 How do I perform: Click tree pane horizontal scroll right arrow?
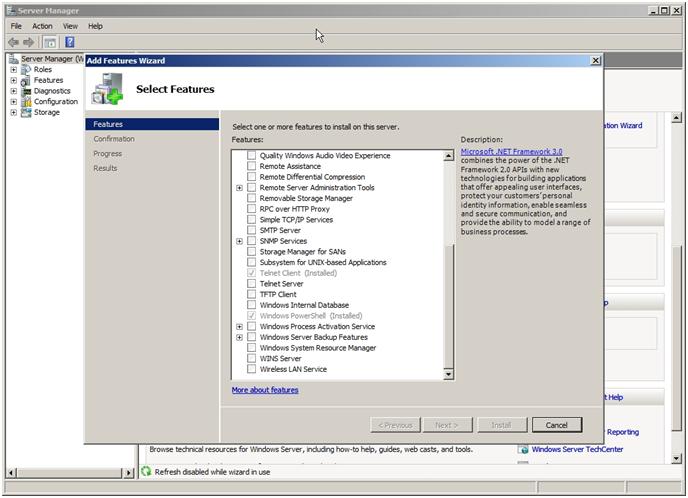point(129,473)
